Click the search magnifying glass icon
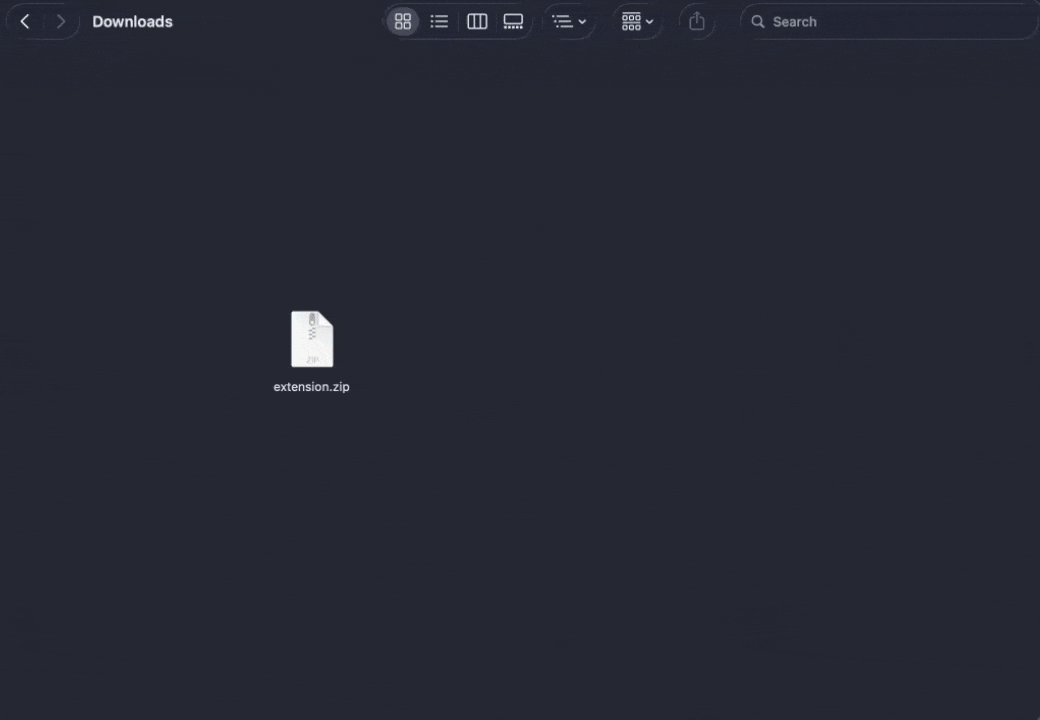Image resolution: width=1040 pixels, height=720 pixels. 758,21
